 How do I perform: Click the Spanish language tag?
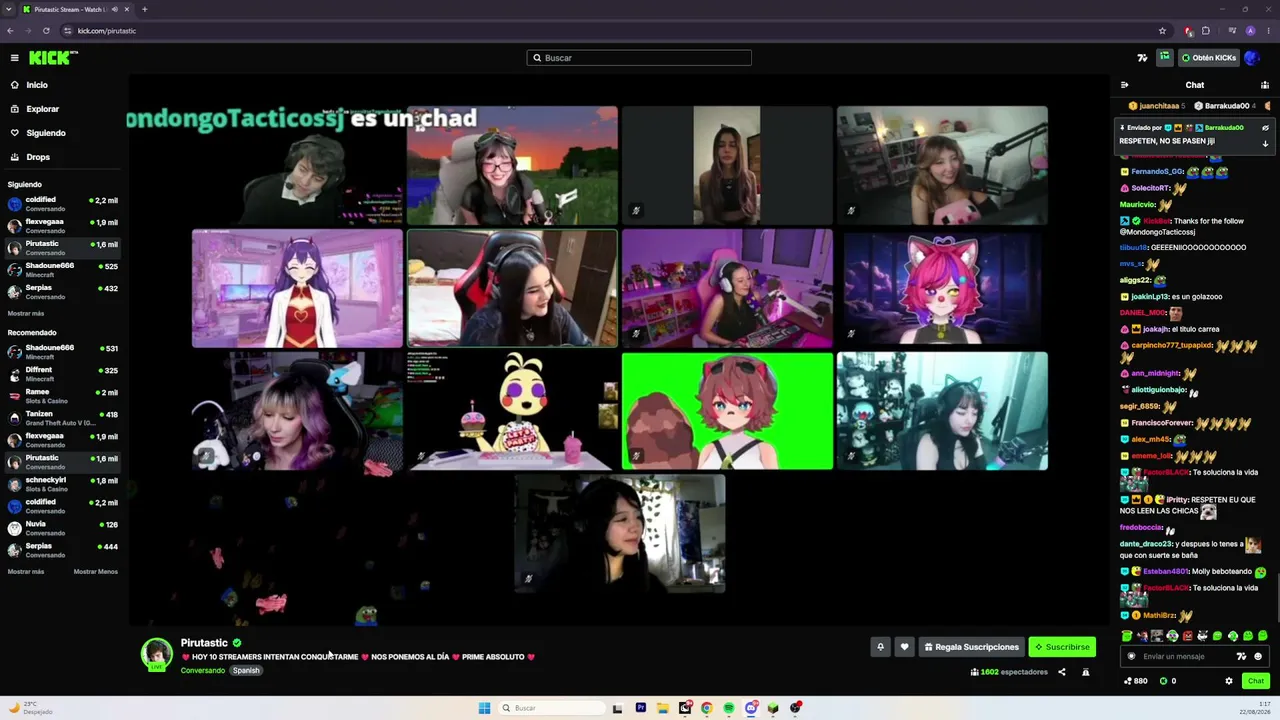[246, 671]
